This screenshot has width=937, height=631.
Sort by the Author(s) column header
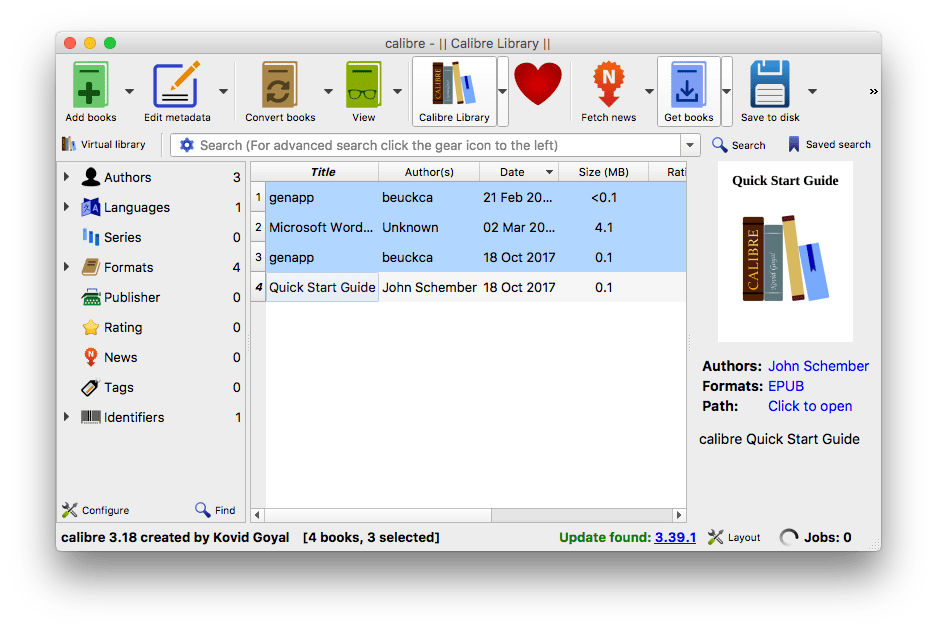tap(429, 172)
